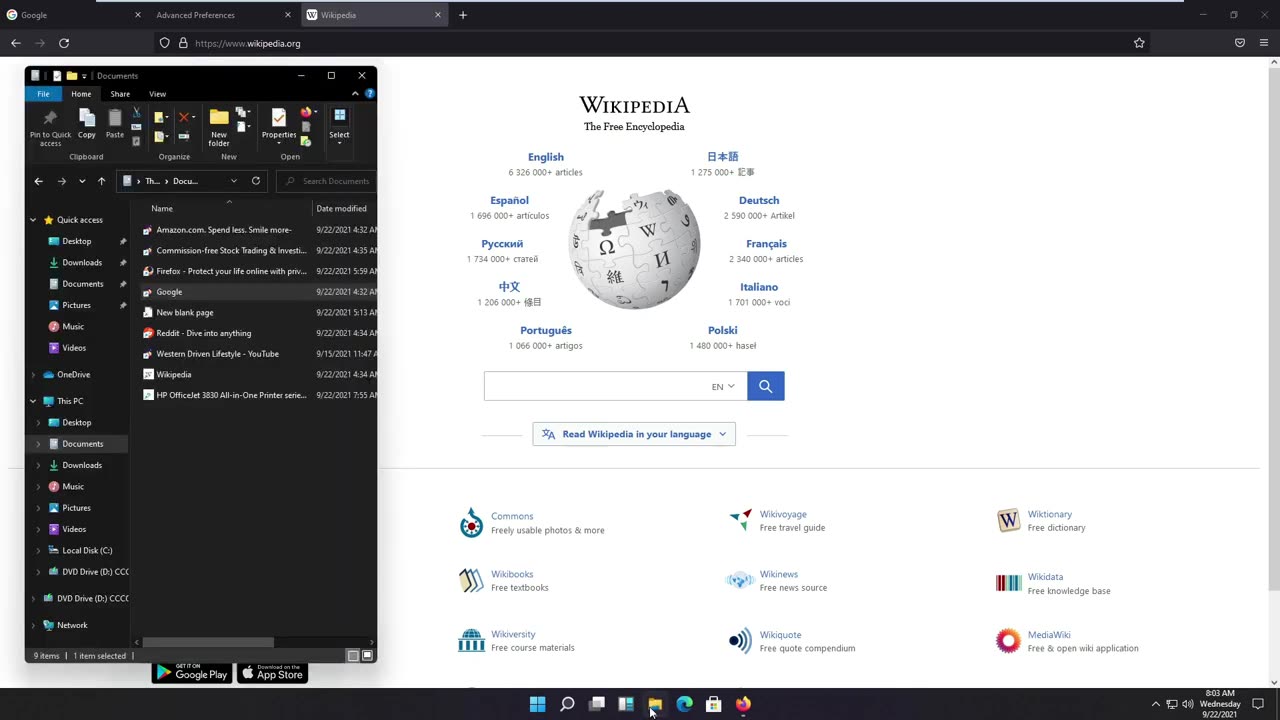The height and width of the screenshot is (720, 1280).
Task: Select the Amazon.com shortcut file
Action: click(224, 230)
